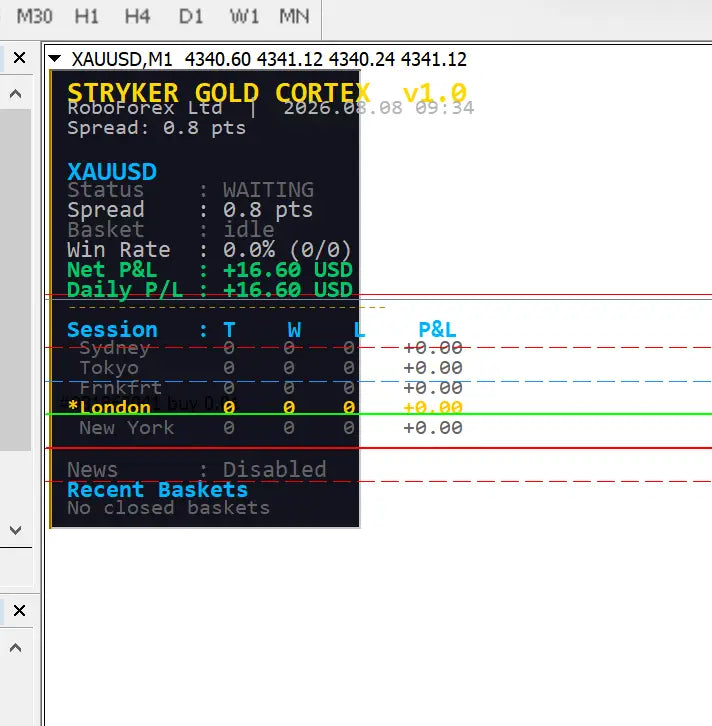Click the No closed baskets message
712x726 pixels.
click(x=169, y=508)
